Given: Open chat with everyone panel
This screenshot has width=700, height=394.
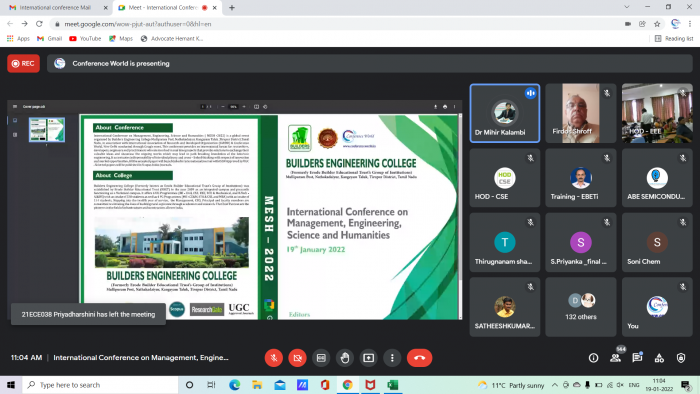Looking at the screenshot, I should click(637, 357).
